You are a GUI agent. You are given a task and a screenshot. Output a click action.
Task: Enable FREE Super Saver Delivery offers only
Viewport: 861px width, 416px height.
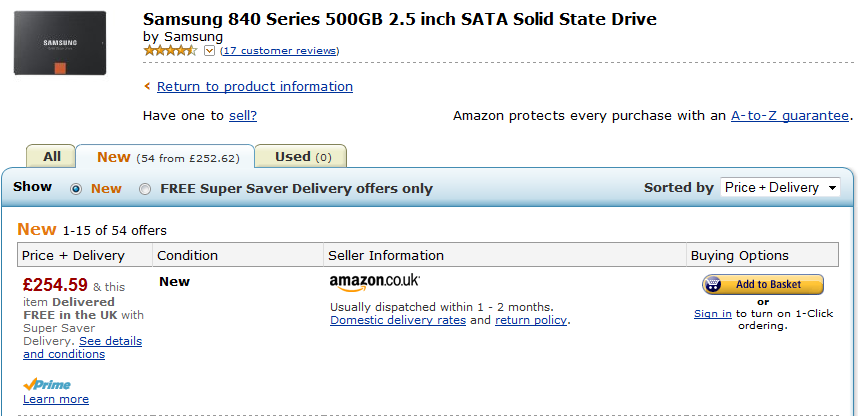click(x=145, y=189)
